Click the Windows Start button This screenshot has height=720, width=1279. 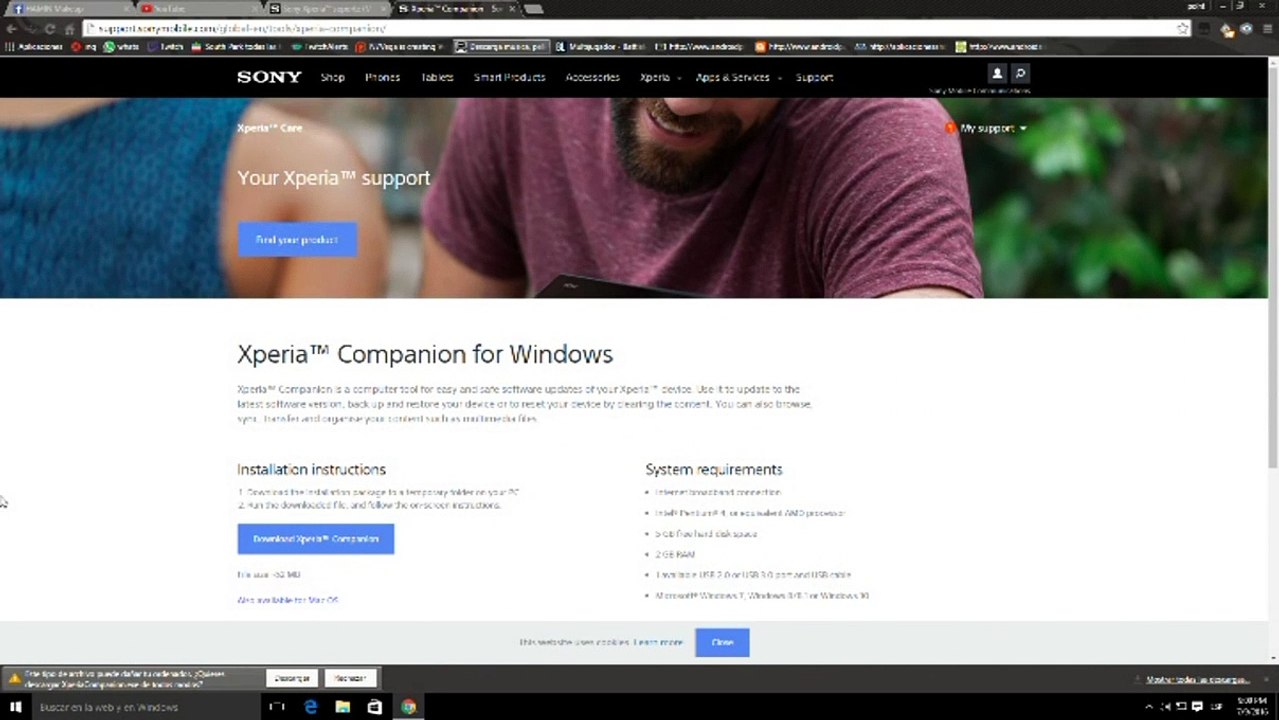pos(15,707)
